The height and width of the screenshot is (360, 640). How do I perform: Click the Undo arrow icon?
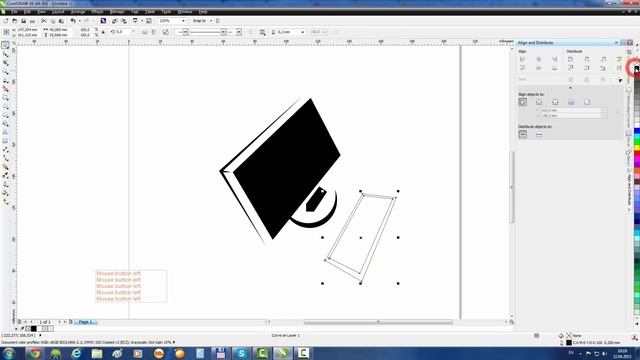73,21
